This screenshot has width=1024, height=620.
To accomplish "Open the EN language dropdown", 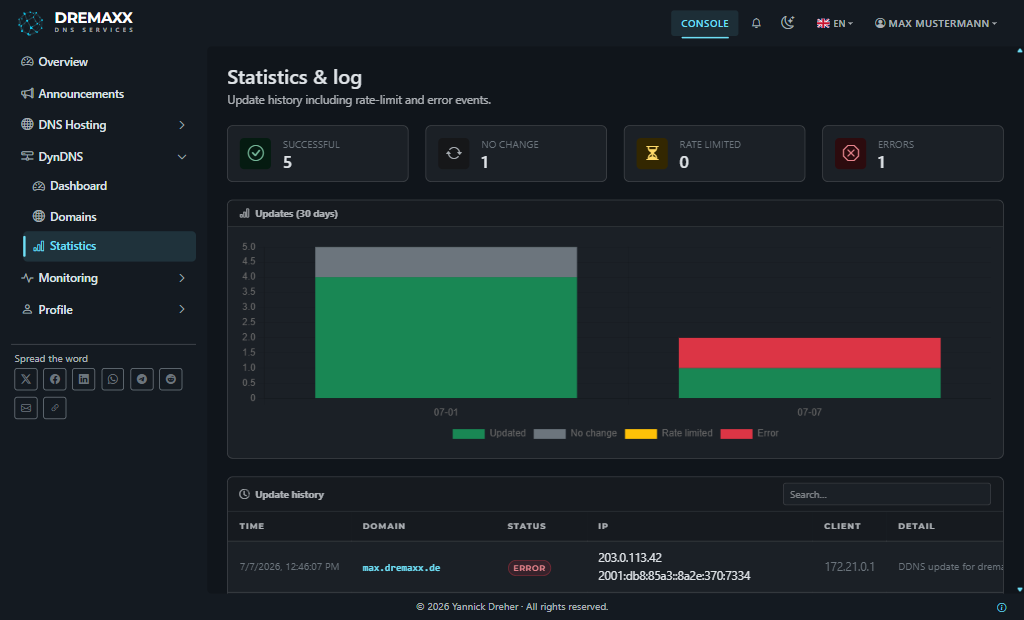I will coord(835,24).
